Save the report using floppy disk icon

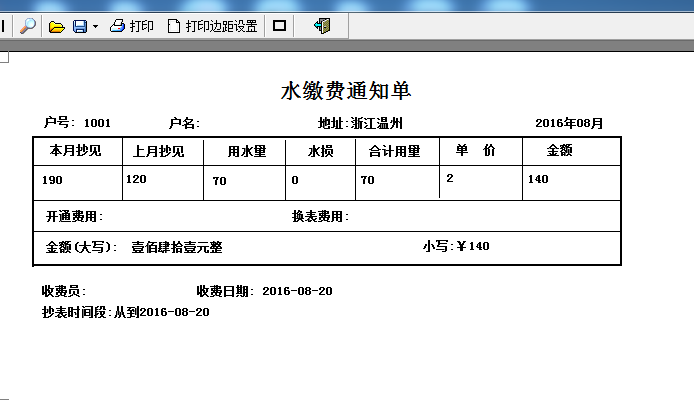click(x=80, y=27)
